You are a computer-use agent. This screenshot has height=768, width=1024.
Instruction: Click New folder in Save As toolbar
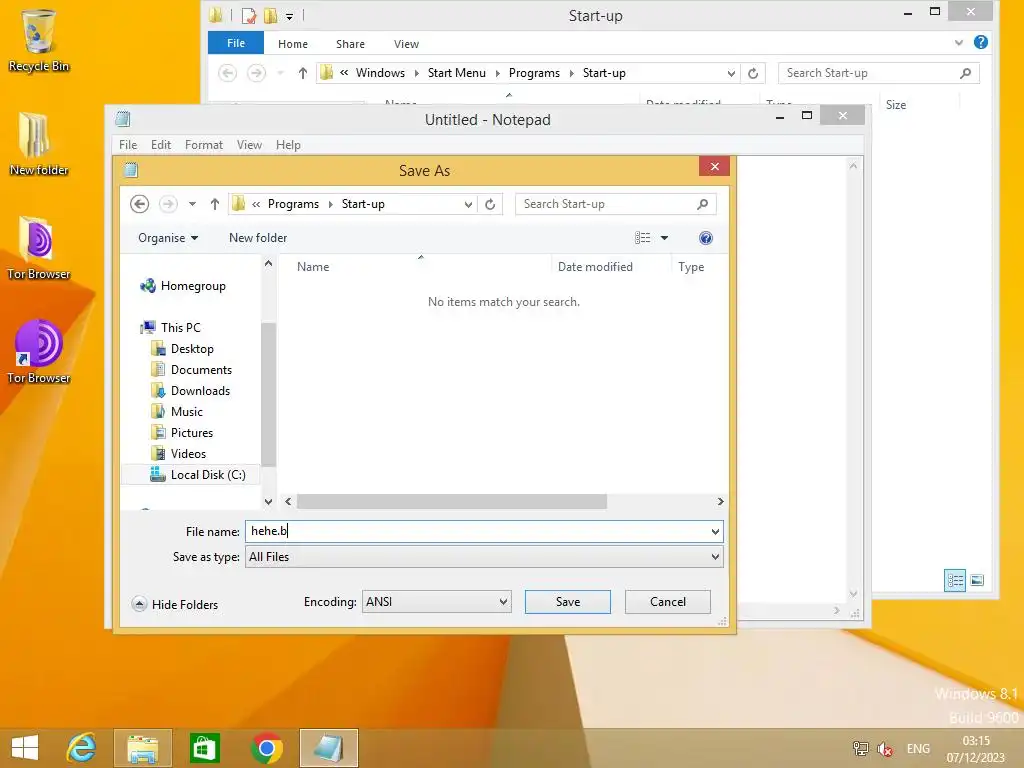pyautogui.click(x=258, y=238)
